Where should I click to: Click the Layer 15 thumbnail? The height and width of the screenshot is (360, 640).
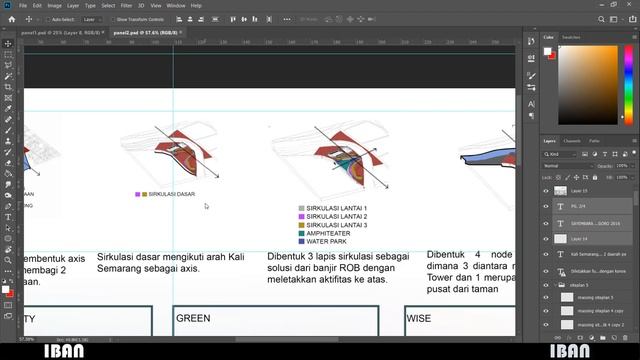tap(560, 191)
